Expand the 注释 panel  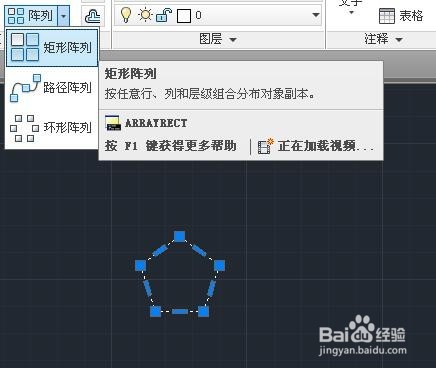[383, 39]
